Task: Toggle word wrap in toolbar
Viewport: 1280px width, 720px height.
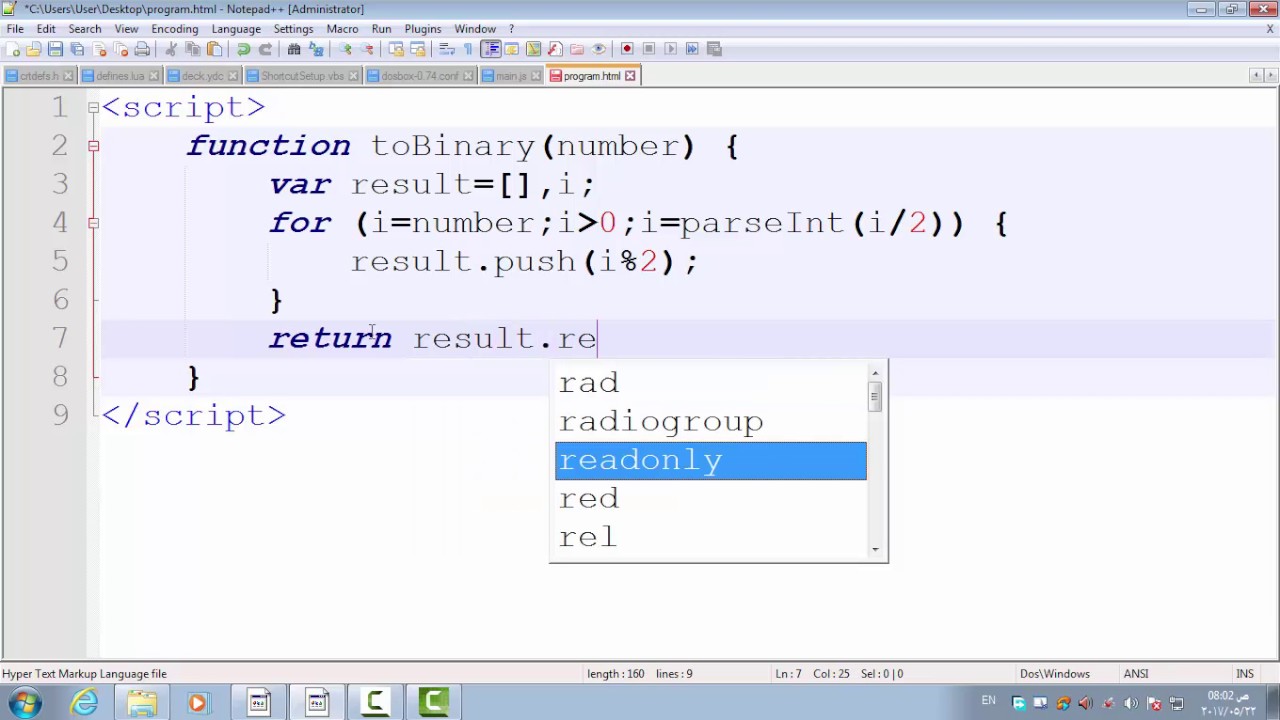Action: tap(446, 49)
